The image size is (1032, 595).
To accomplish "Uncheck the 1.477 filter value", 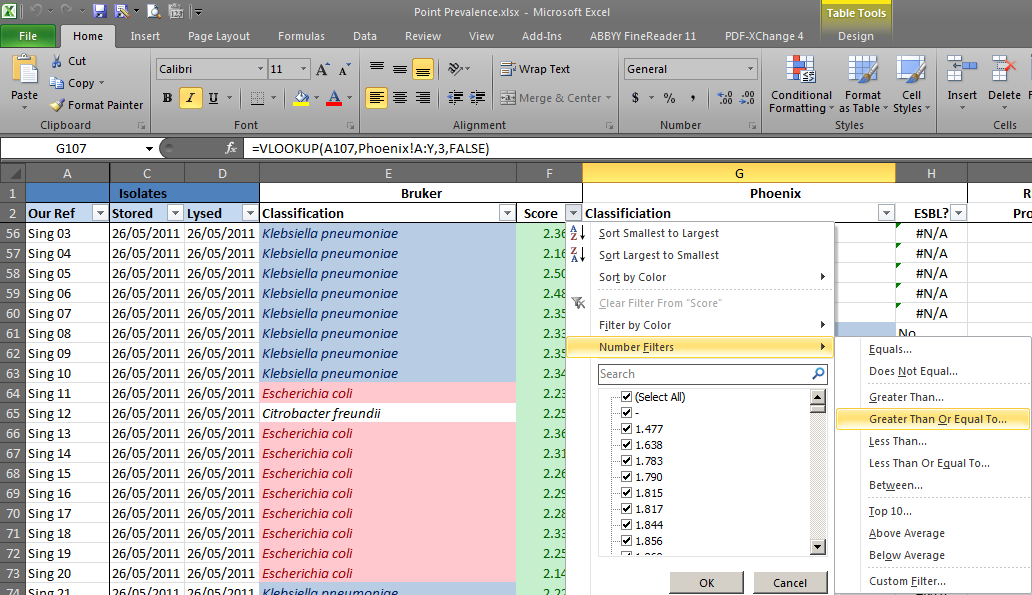I will click(627, 429).
